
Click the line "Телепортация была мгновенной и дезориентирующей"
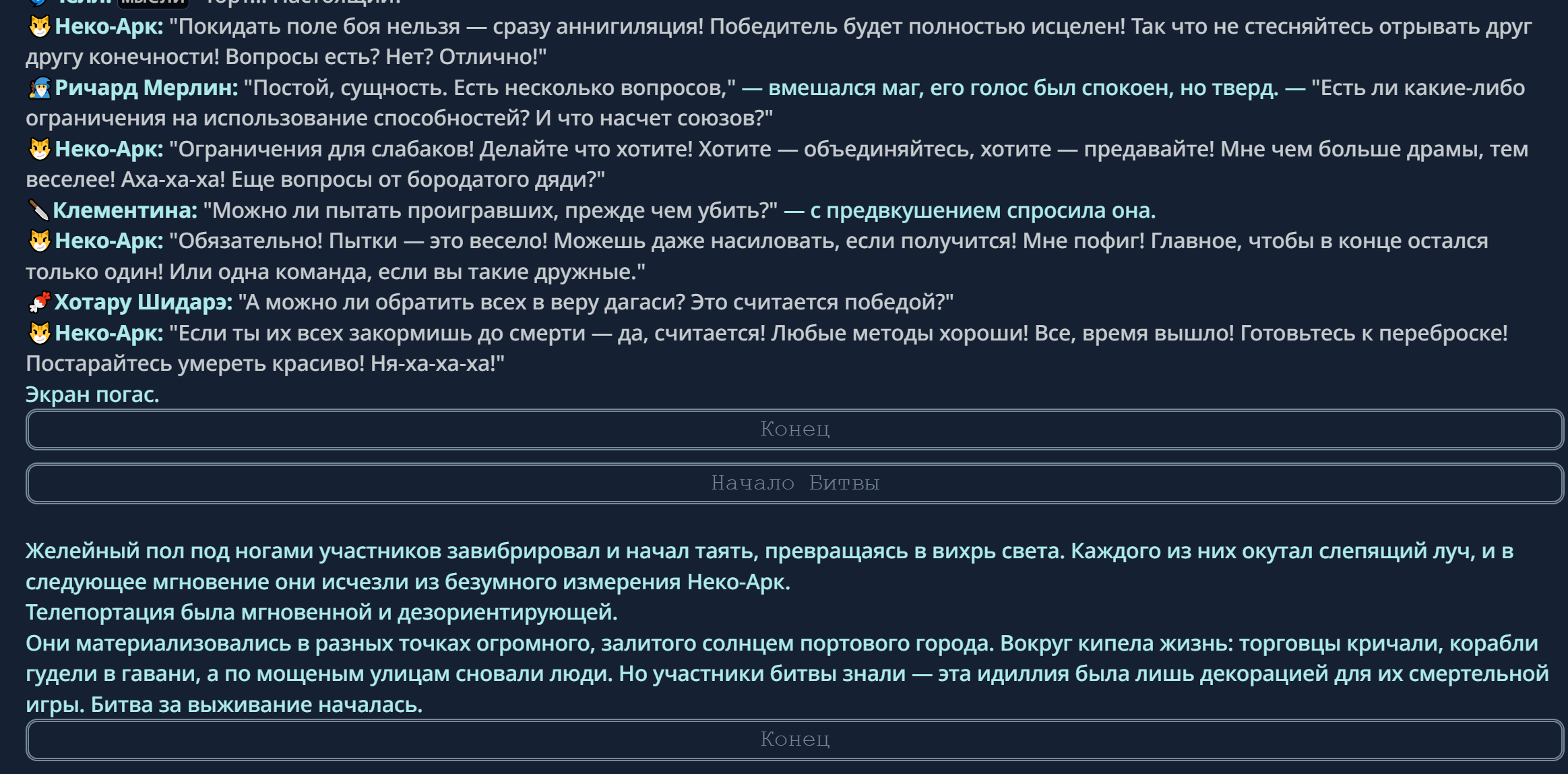[x=321, y=612]
